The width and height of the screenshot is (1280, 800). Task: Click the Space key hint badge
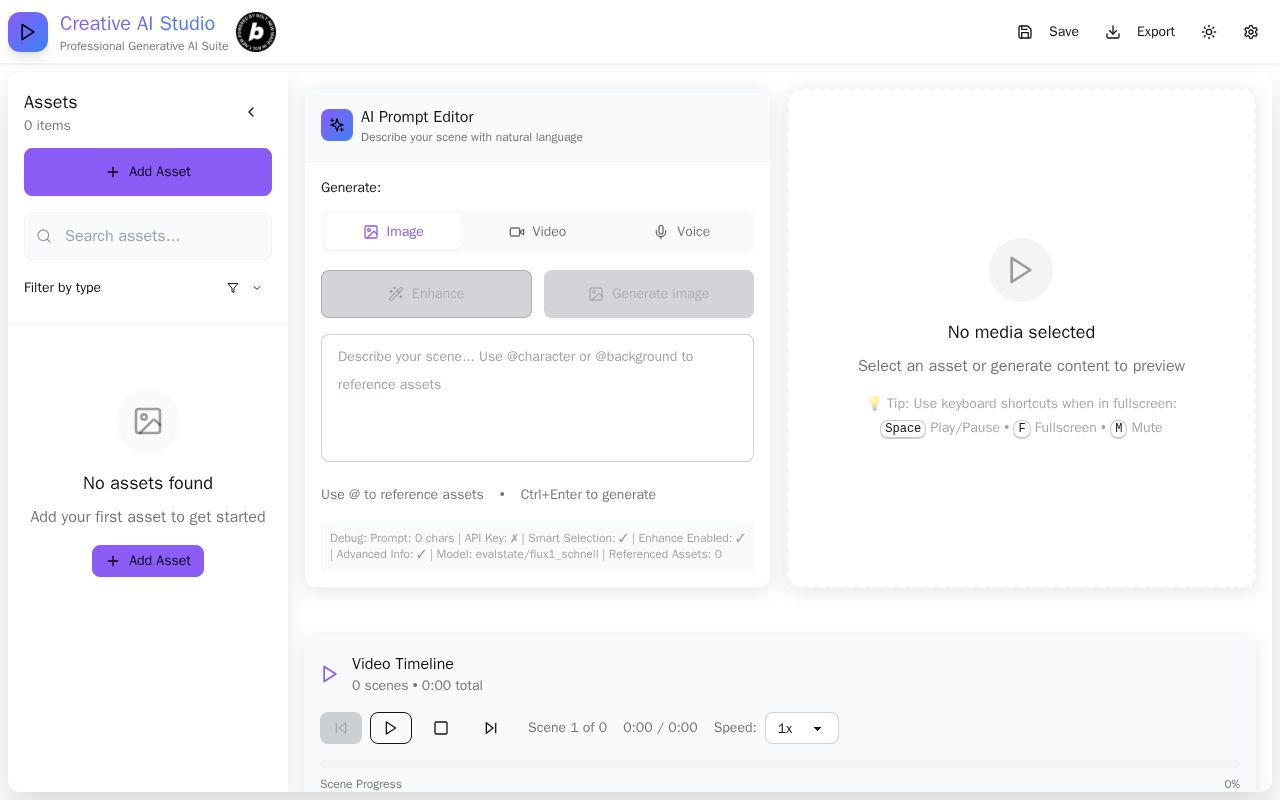(903, 428)
